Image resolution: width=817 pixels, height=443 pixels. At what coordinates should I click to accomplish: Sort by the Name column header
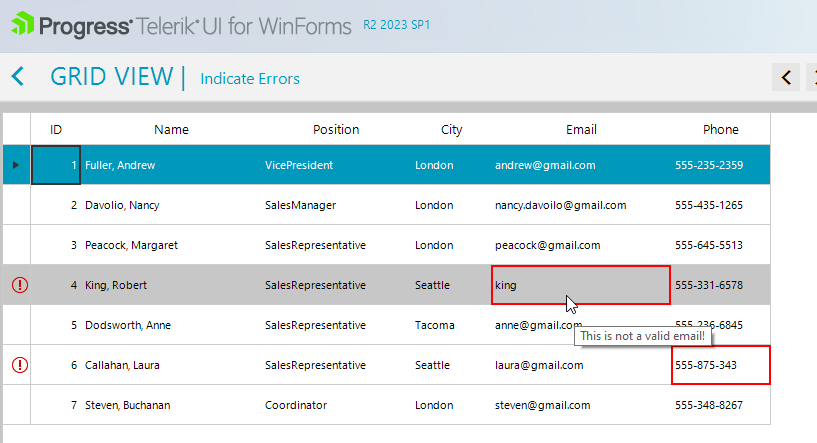pyautogui.click(x=171, y=129)
